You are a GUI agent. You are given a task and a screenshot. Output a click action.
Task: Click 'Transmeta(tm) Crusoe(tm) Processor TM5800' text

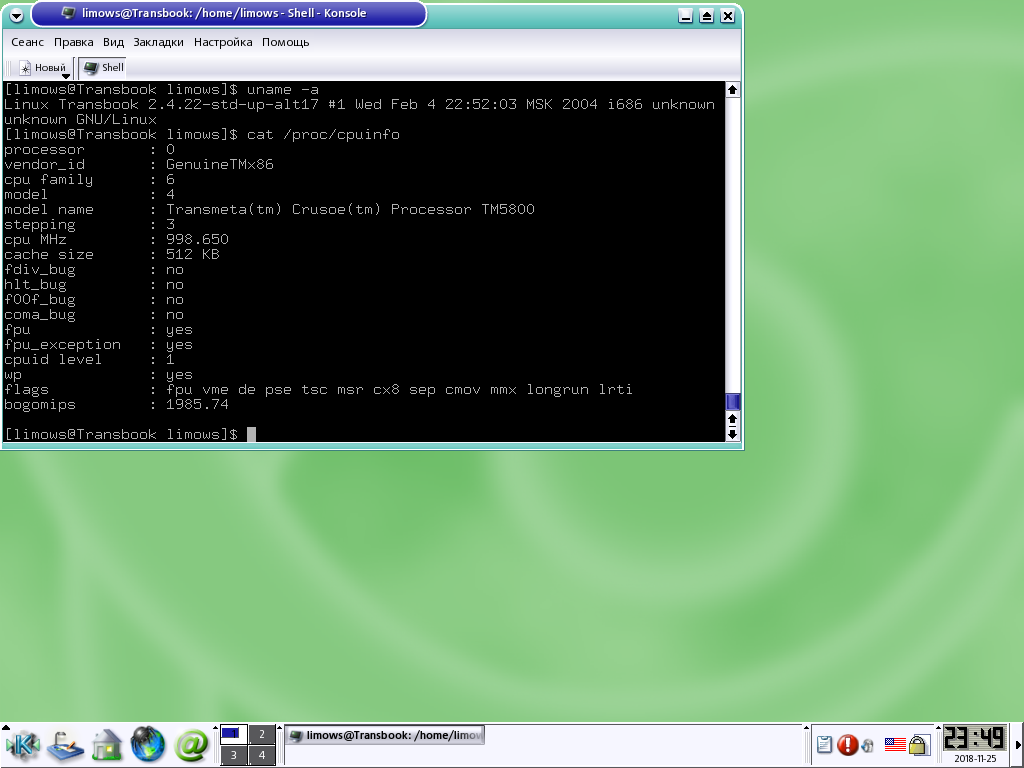[350, 210]
